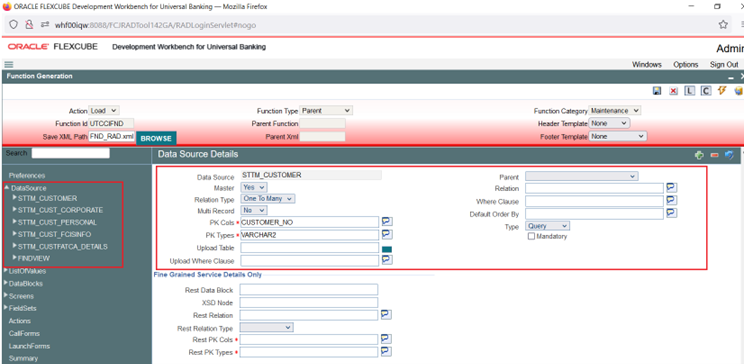Expand the Screens tree node
Screen dimensions: 744x364
6,295
